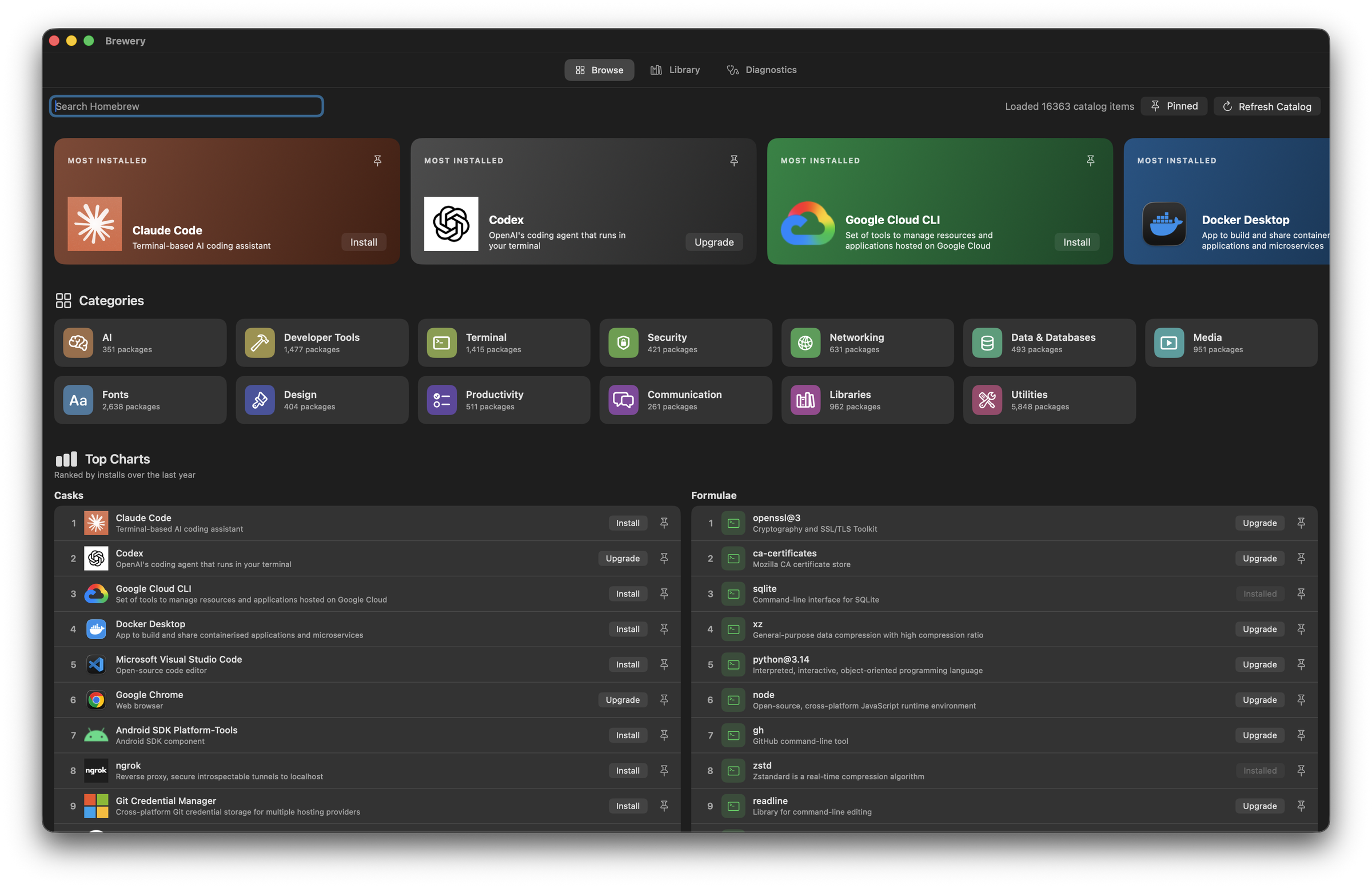This screenshot has width=1372, height=888.
Task: Open the Data & Databases icon
Action: [987, 343]
